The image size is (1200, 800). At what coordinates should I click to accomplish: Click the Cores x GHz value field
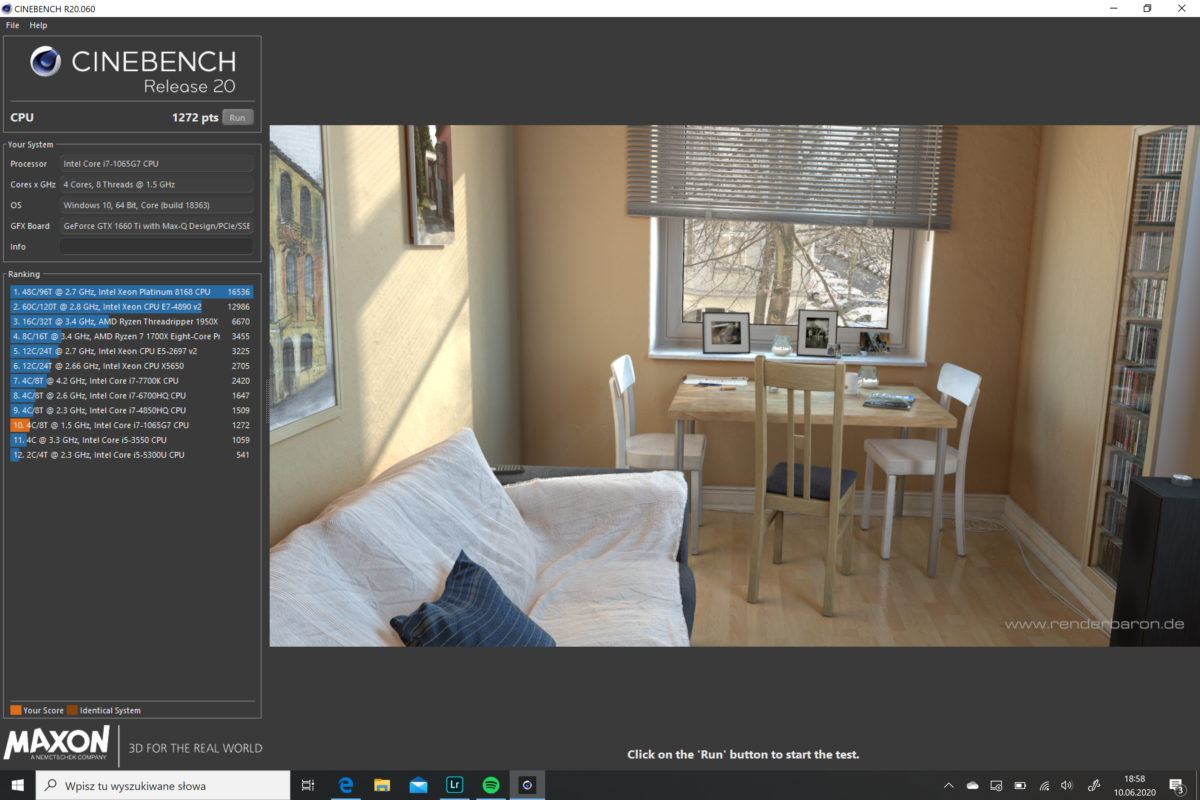(x=157, y=184)
